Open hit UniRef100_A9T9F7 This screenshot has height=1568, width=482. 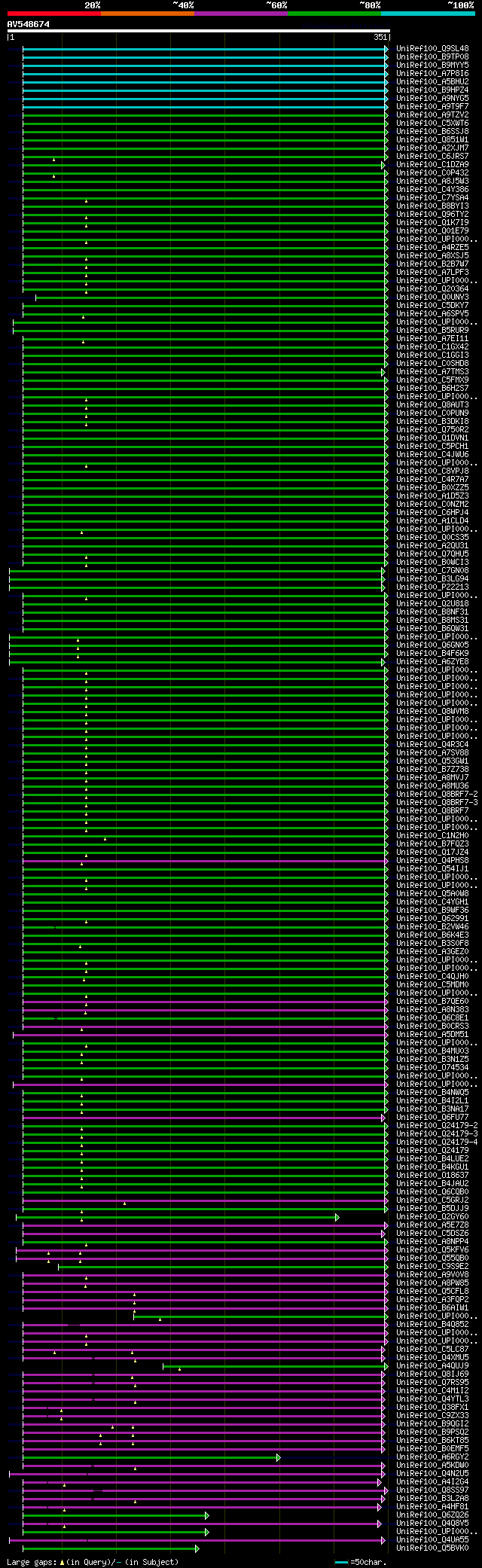tap(432, 107)
